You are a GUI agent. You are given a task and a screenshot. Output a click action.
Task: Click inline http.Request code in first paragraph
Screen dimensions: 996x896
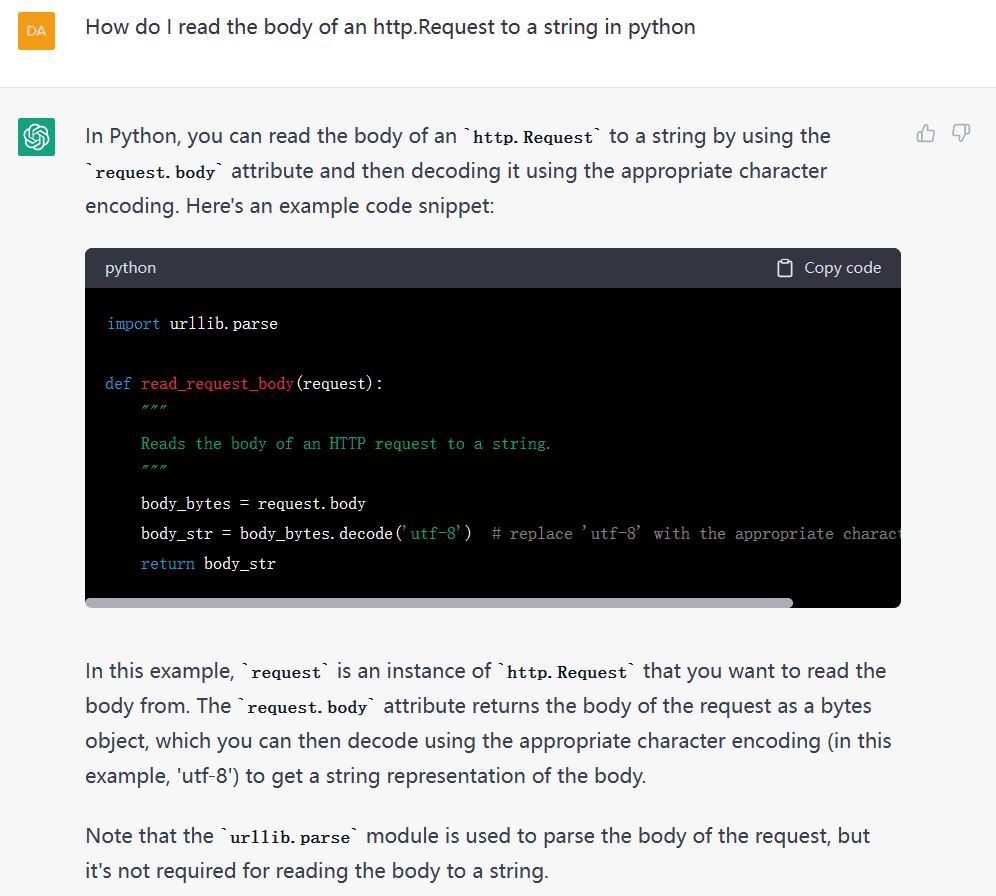(533, 138)
